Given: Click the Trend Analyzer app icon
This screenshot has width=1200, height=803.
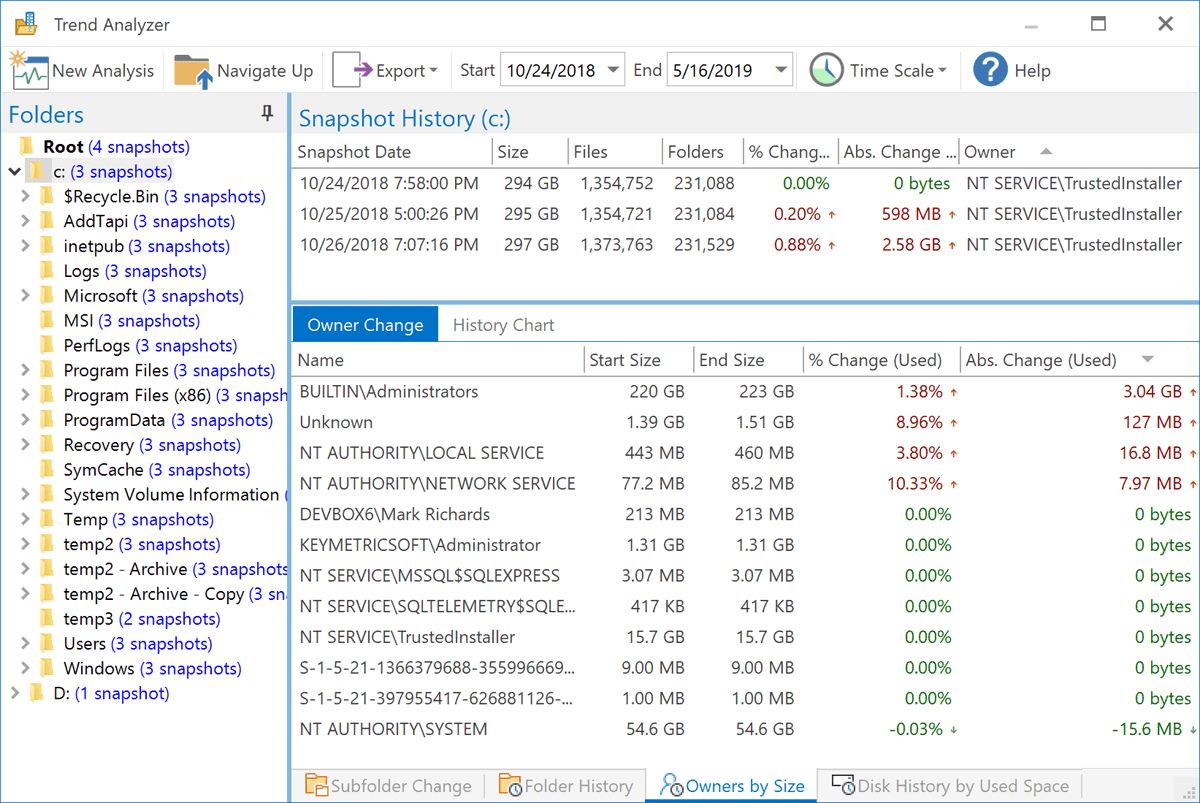Looking at the screenshot, I should point(27,24).
